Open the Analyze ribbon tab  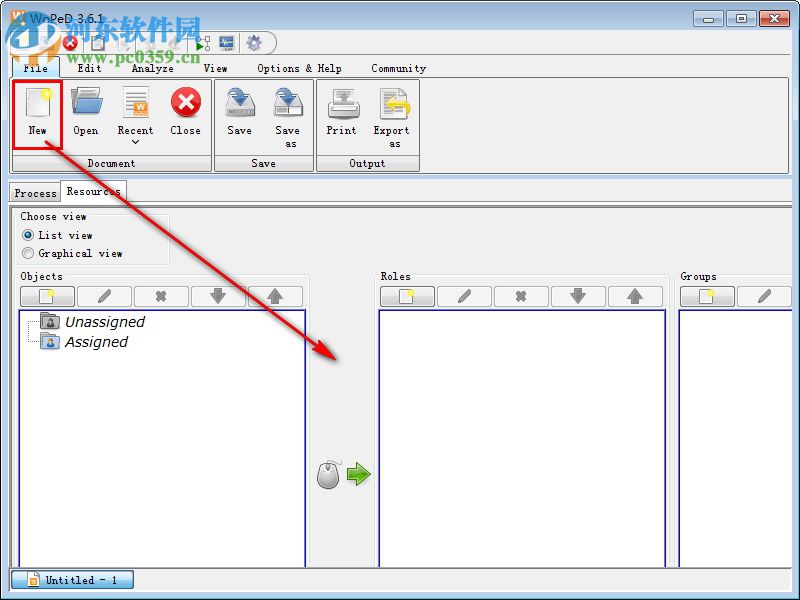153,68
